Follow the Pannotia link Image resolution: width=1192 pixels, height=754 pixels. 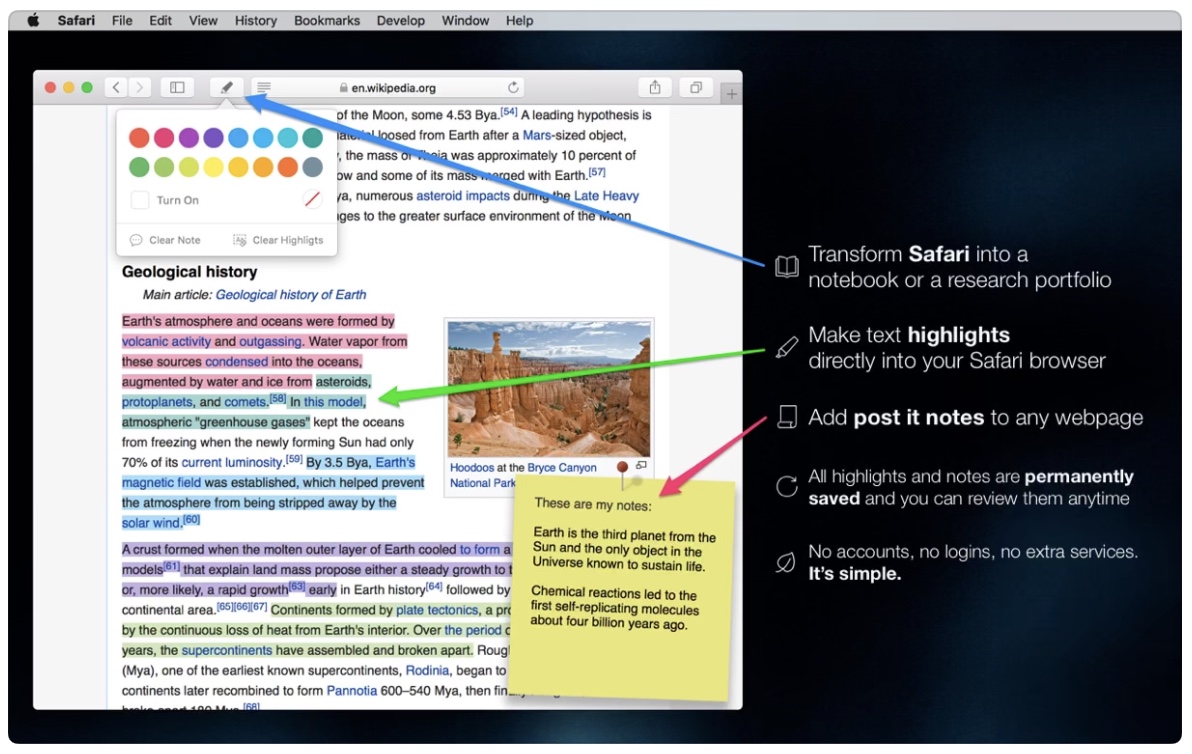352,691
